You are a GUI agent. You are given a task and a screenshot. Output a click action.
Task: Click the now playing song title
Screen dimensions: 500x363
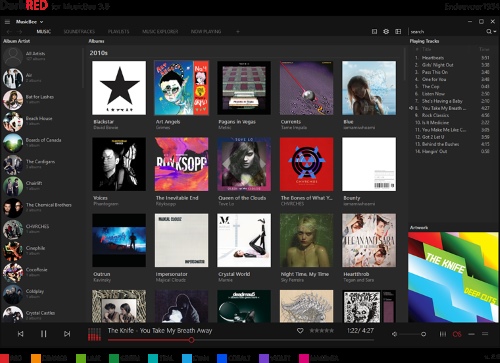pos(160,331)
